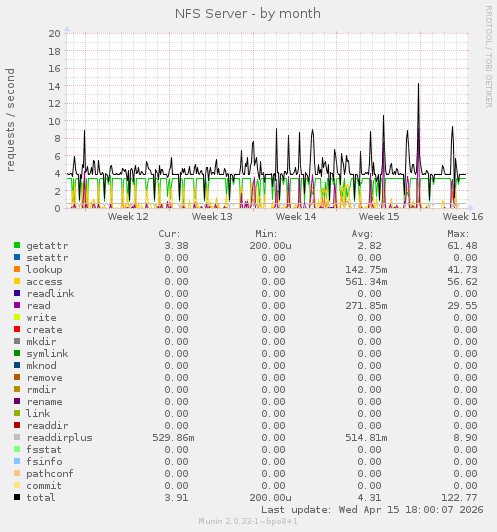Click the pathconf legend label
This screenshot has height=532, width=497.
50,474
